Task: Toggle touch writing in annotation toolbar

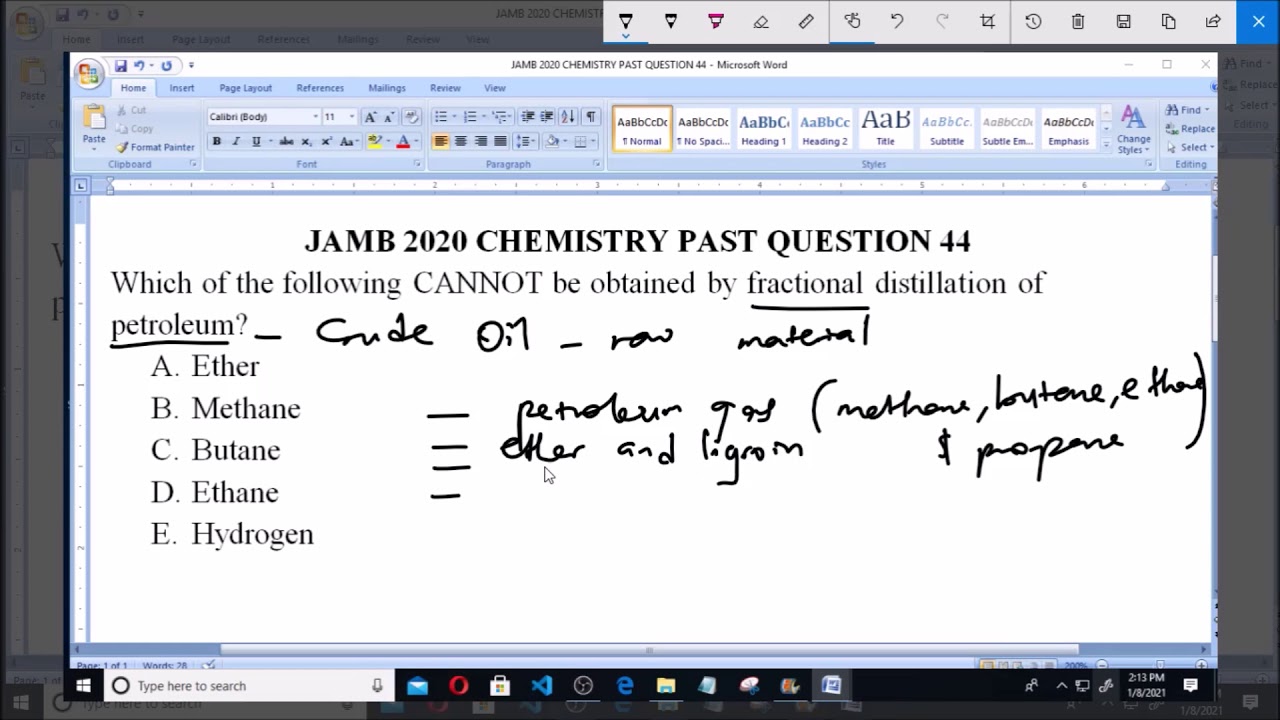Action: pyautogui.click(x=852, y=21)
